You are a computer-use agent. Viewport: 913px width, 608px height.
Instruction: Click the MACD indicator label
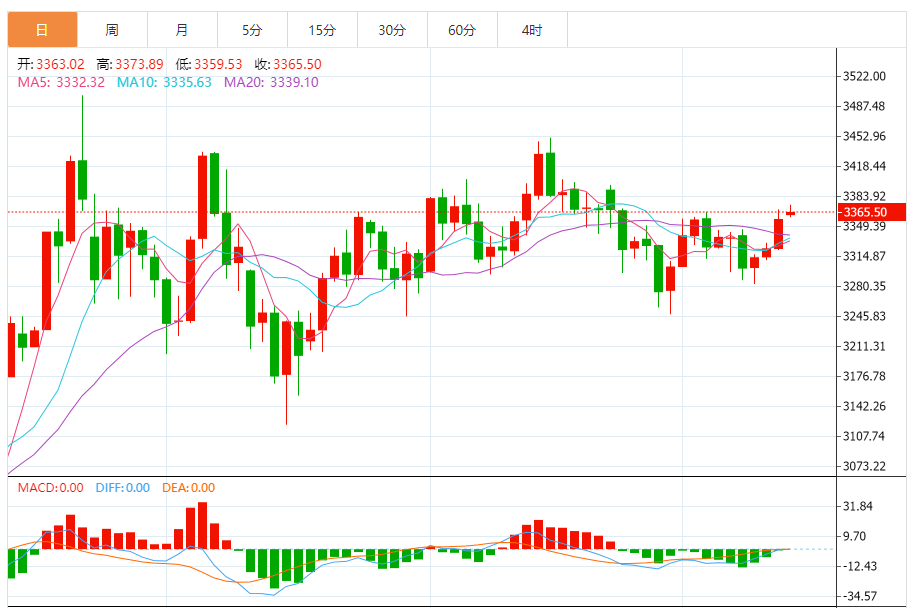point(50,488)
